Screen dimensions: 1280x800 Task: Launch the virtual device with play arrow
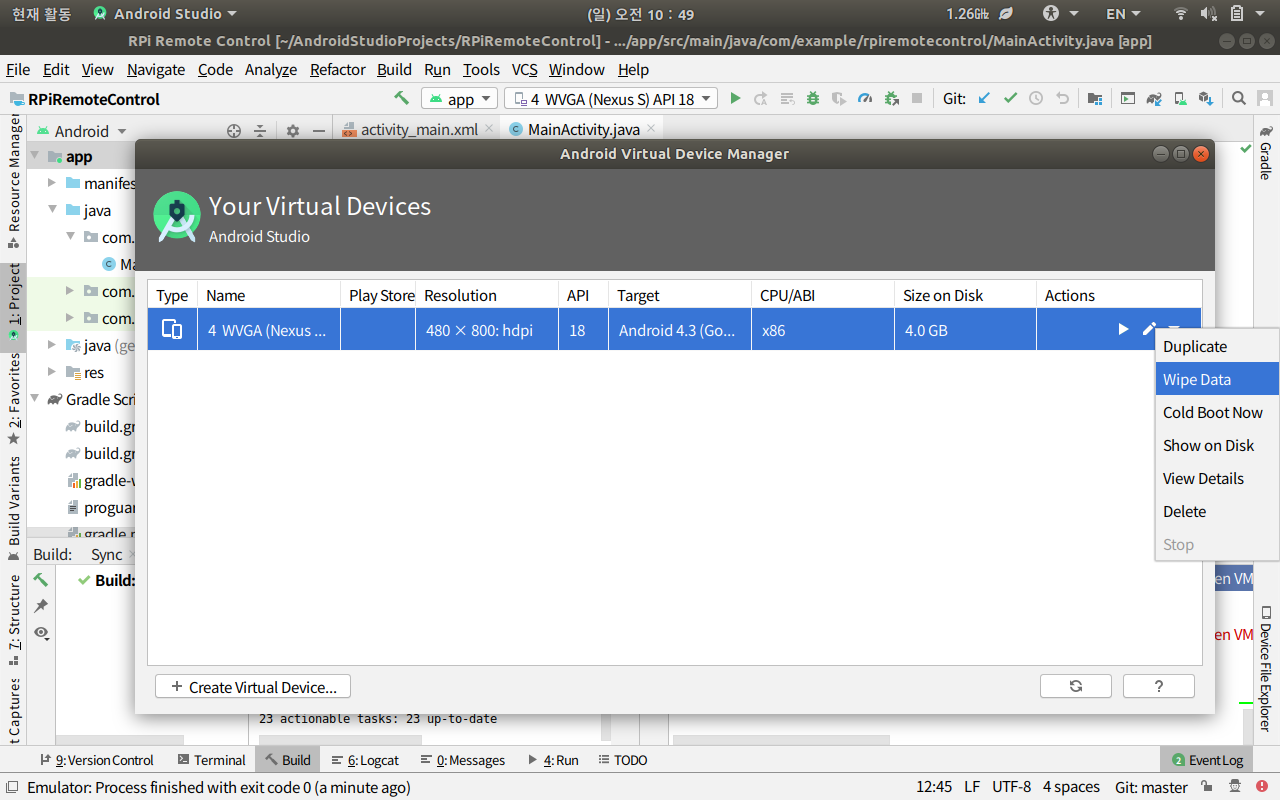click(x=1123, y=329)
